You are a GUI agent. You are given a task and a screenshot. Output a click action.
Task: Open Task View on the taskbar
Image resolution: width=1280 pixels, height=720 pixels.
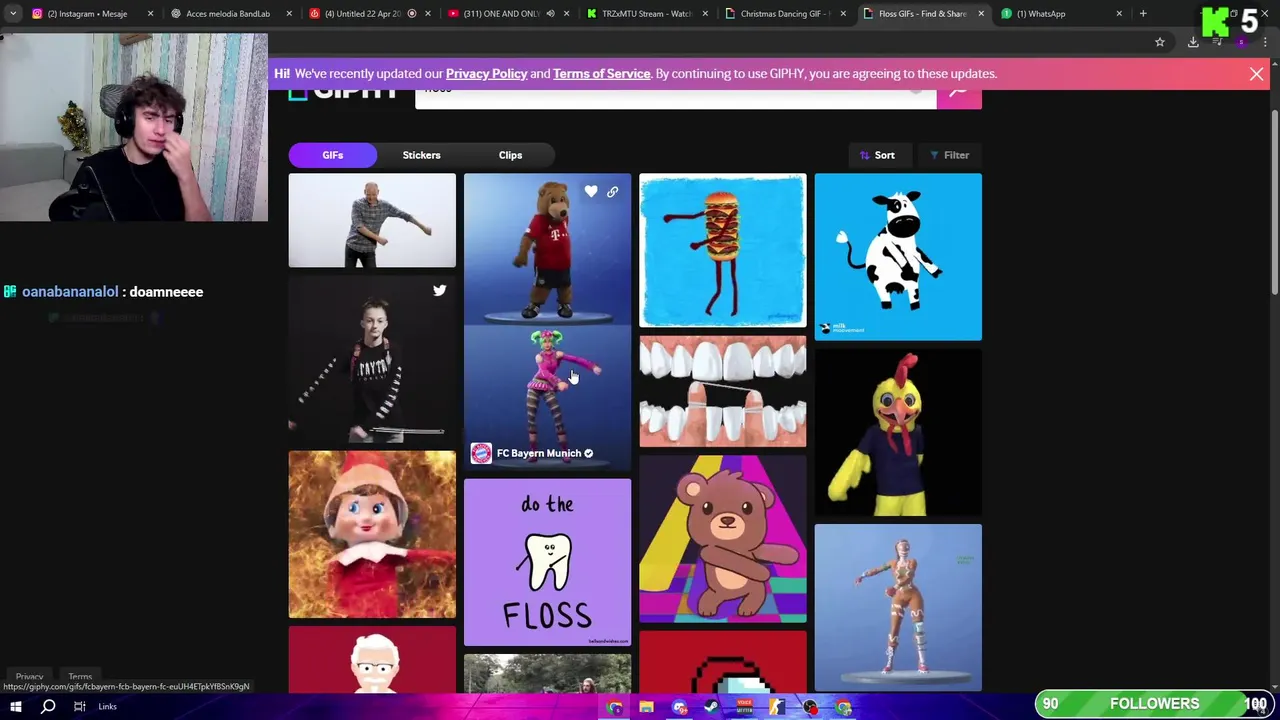click(x=79, y=706)
